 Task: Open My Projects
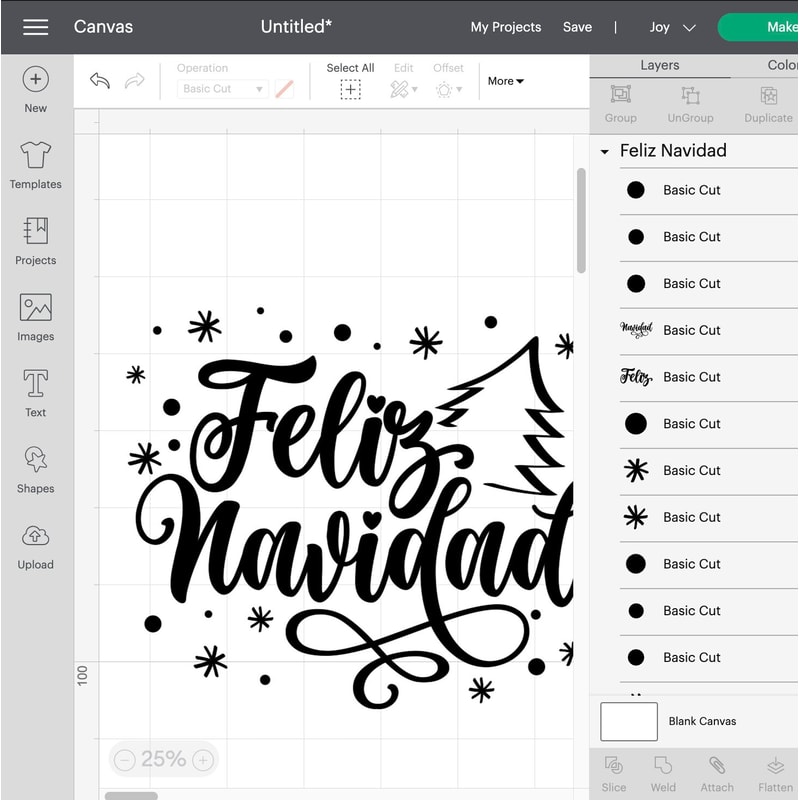coord(505,27)
